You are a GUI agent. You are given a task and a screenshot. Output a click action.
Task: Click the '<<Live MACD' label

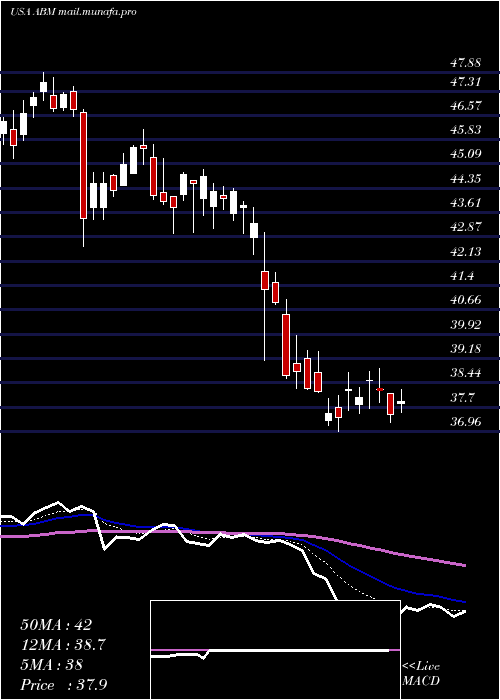[421, 674]
